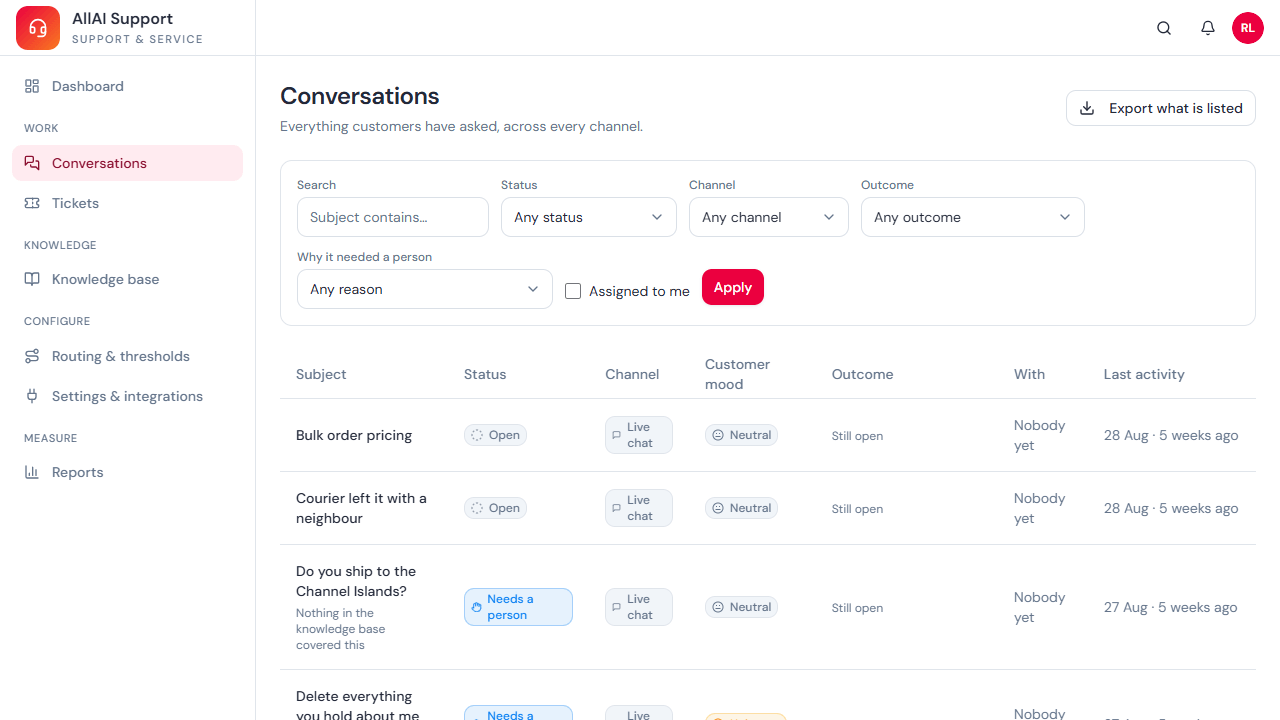This screenshot has width=1280, height=720.
Task: Click Live chat badge in Bulk order row
Action: [639, 435]
